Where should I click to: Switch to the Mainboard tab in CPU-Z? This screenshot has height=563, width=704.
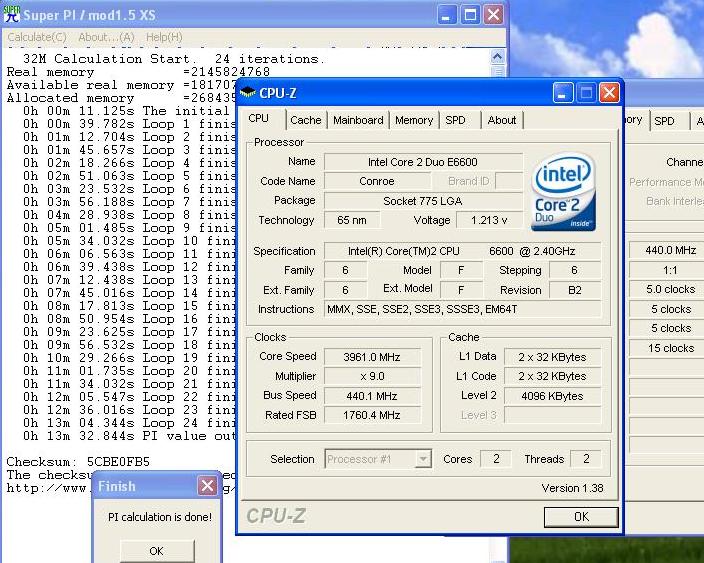[358, 120]
